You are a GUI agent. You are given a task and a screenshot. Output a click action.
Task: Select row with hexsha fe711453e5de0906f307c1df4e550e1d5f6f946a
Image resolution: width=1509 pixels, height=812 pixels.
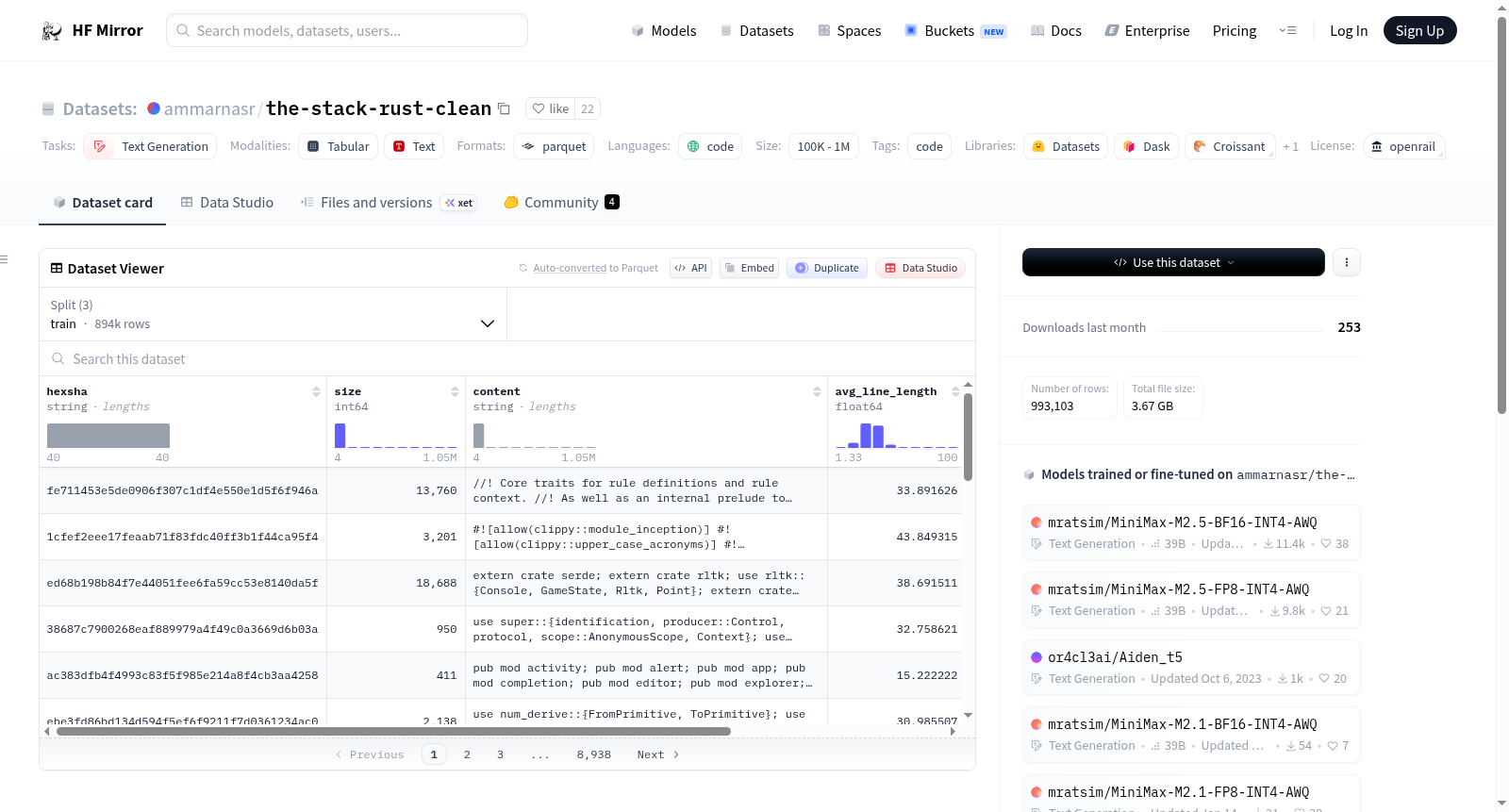[x=182, y=491]
